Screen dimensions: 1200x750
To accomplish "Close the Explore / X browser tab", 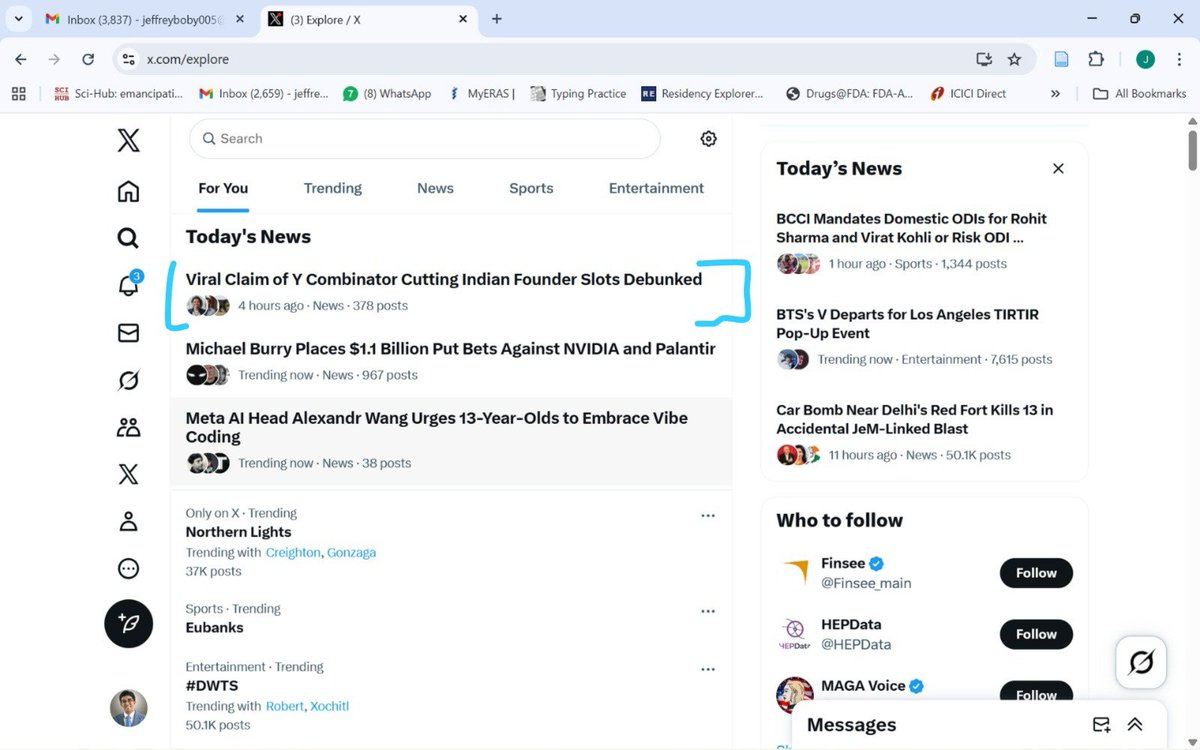I will tap(462, 19).
